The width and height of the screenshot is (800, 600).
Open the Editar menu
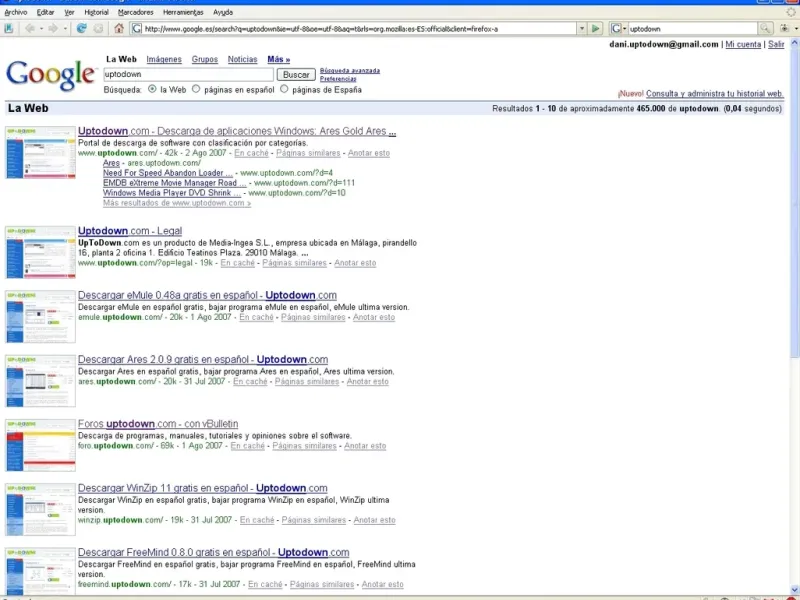pos(45,12)
